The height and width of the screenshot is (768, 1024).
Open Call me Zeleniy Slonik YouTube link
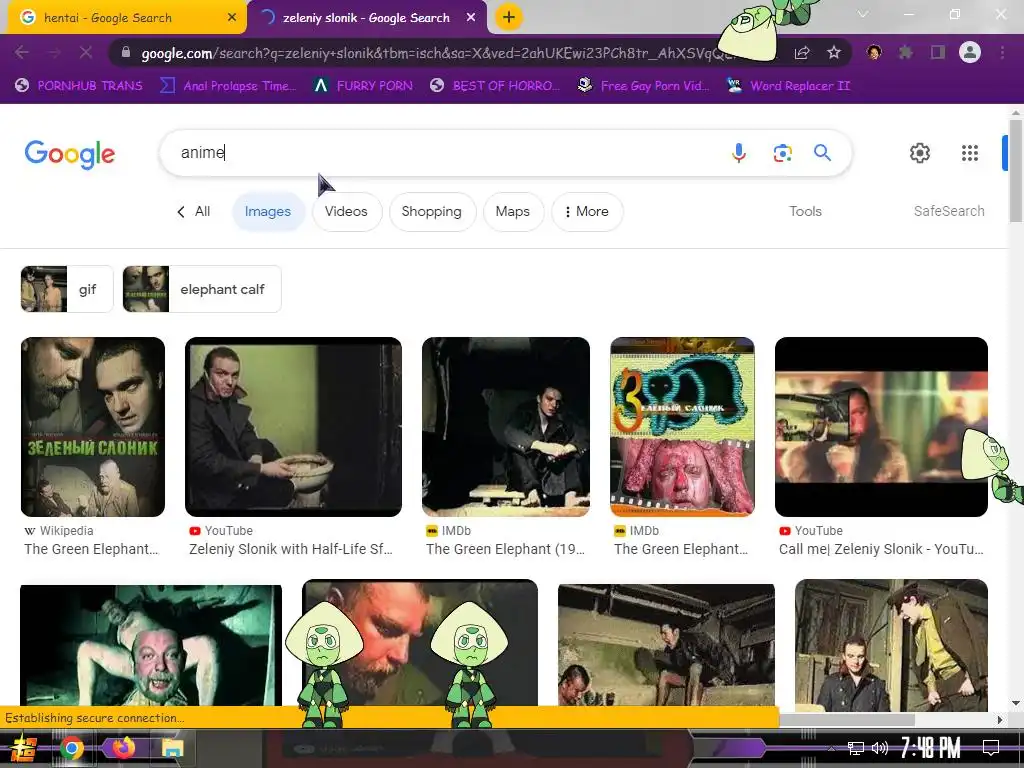pos(882,549)
